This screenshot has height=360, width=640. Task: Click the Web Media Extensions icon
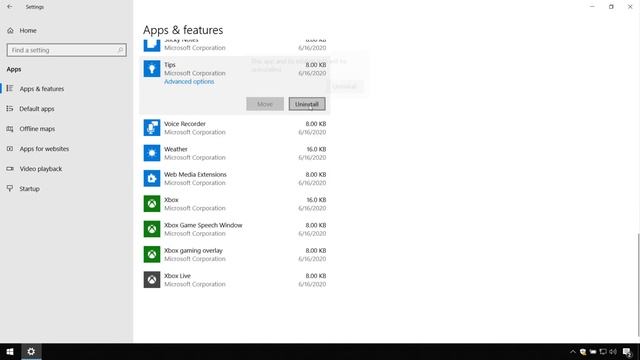click(152, 178)
